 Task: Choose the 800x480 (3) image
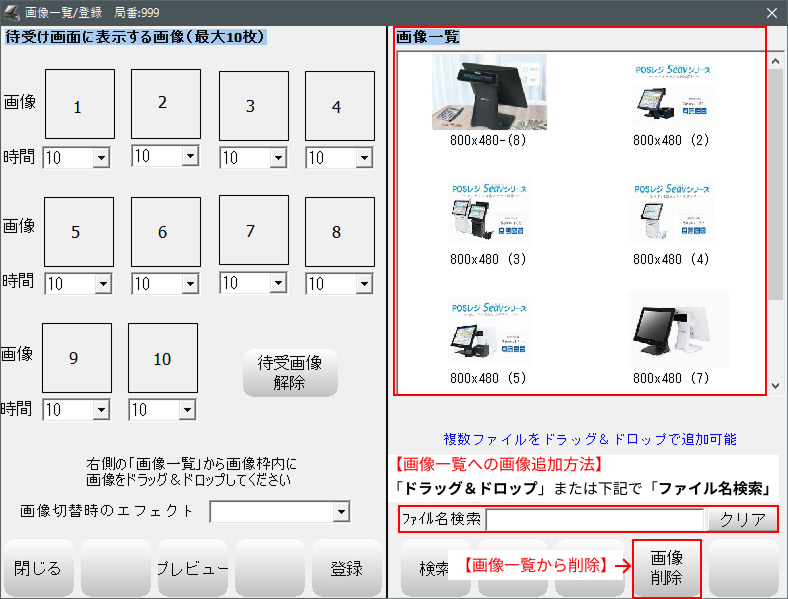pyautogui.click(x=488, y=212)
